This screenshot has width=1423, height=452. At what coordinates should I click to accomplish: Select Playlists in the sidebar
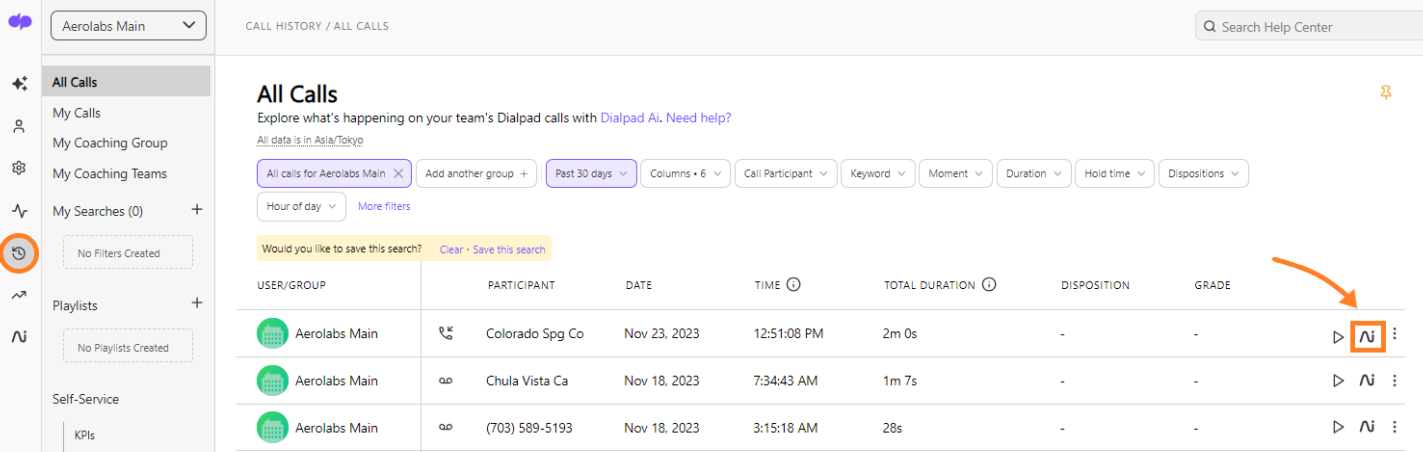(x=75, y=305)
